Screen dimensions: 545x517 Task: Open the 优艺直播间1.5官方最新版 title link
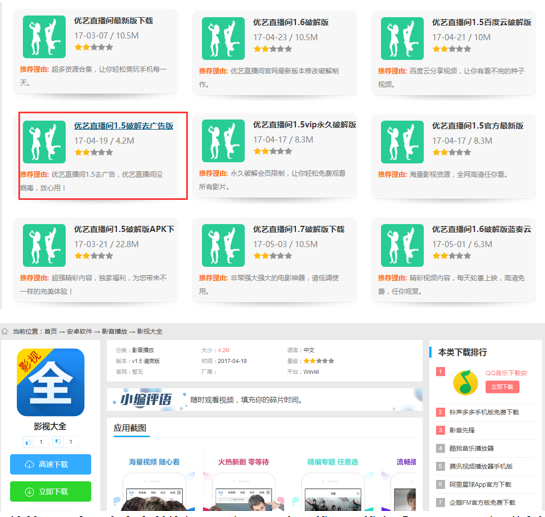[478, 126]
